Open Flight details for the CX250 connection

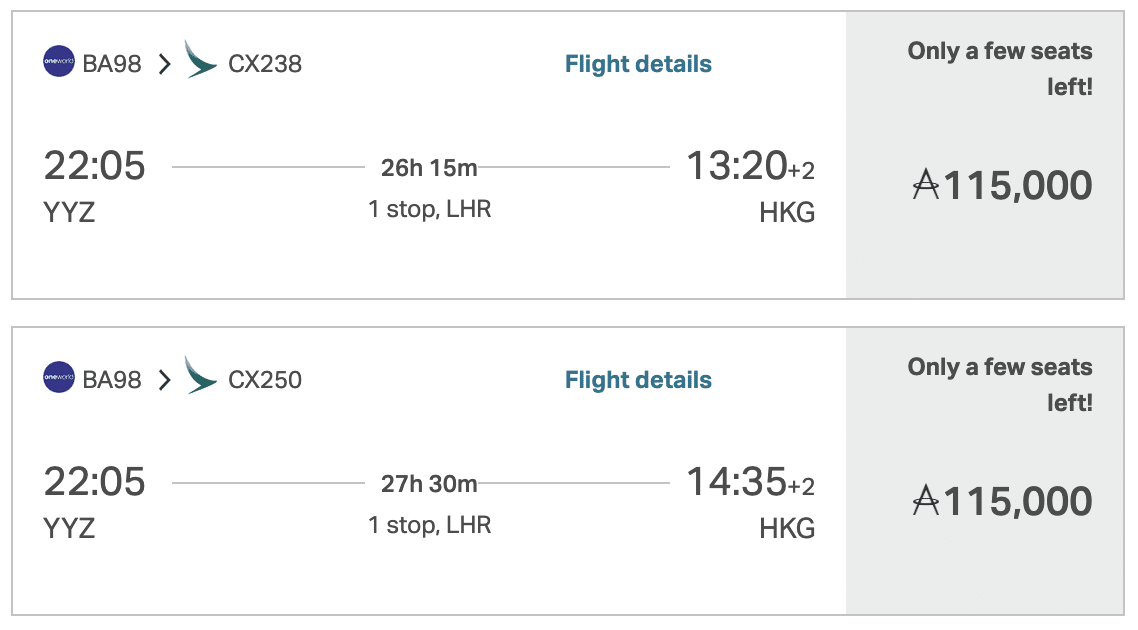pyautogui.click(x=637, y=379)
